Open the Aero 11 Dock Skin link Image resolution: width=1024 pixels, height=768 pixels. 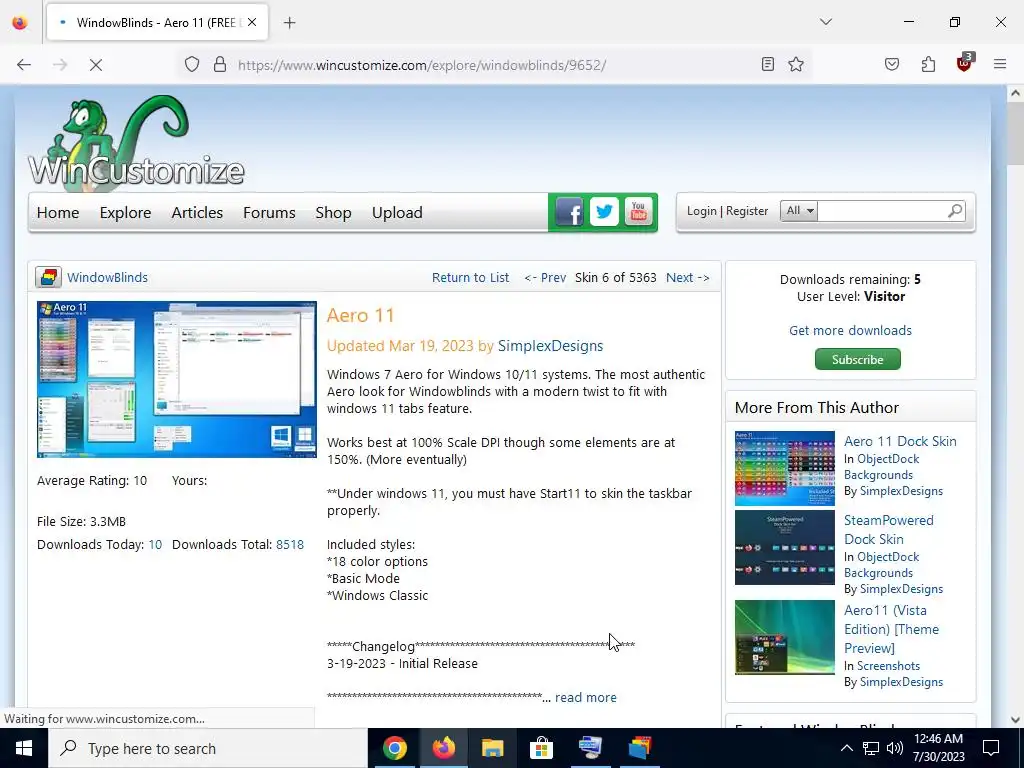tap(900, 441)
